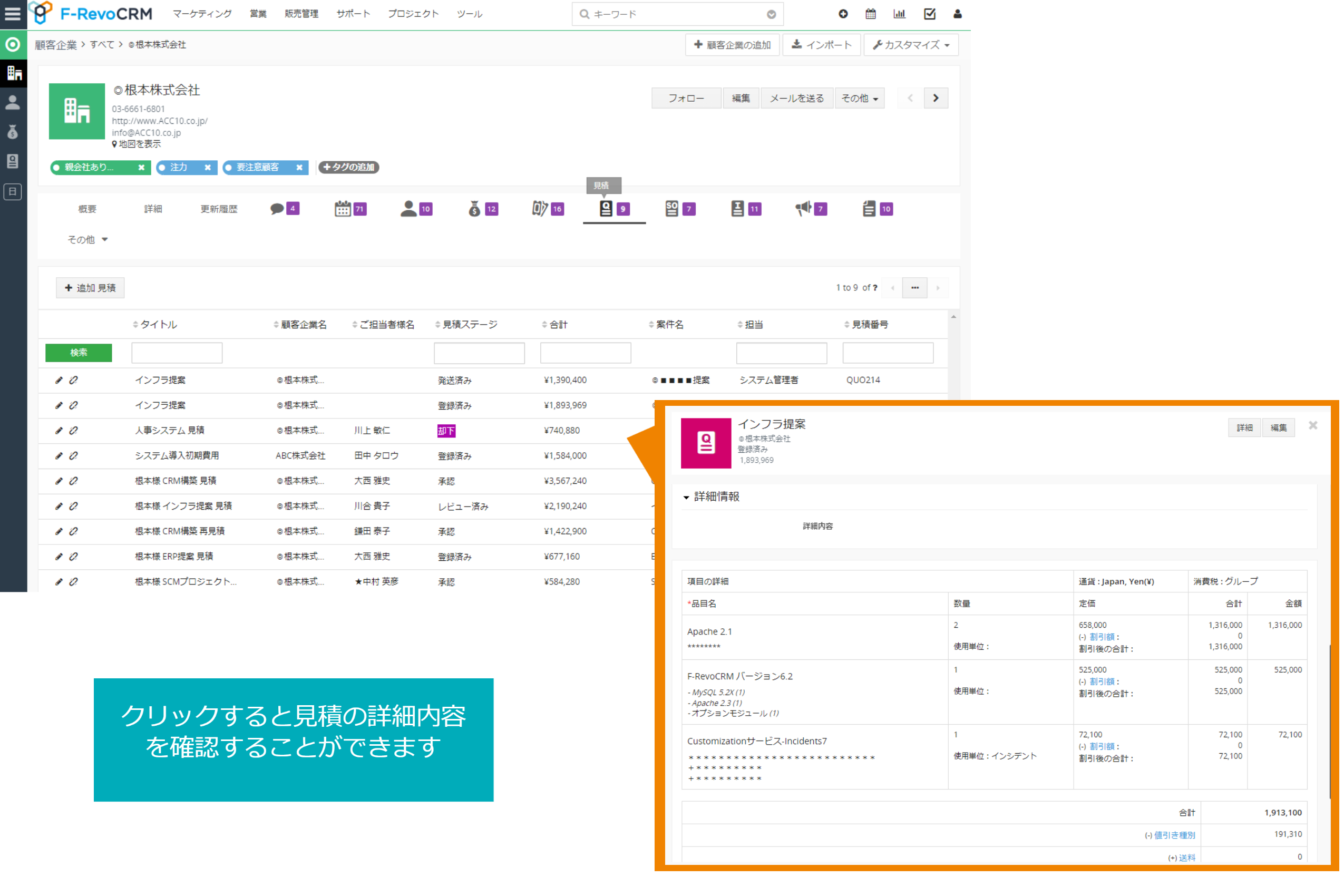Screen dimensions: 1344x896
Task: Sort by 合計 column
Action: (x=555, y=325)
